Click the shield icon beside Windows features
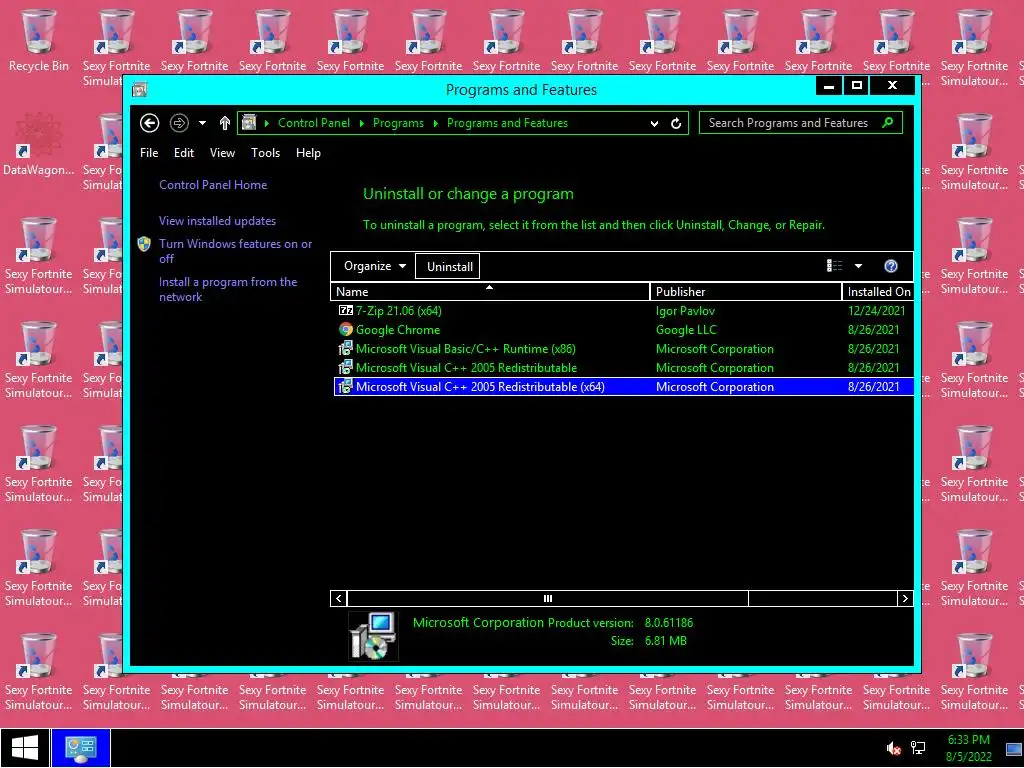The height and width of the screenshot is (768, 1024). point(144,244)
